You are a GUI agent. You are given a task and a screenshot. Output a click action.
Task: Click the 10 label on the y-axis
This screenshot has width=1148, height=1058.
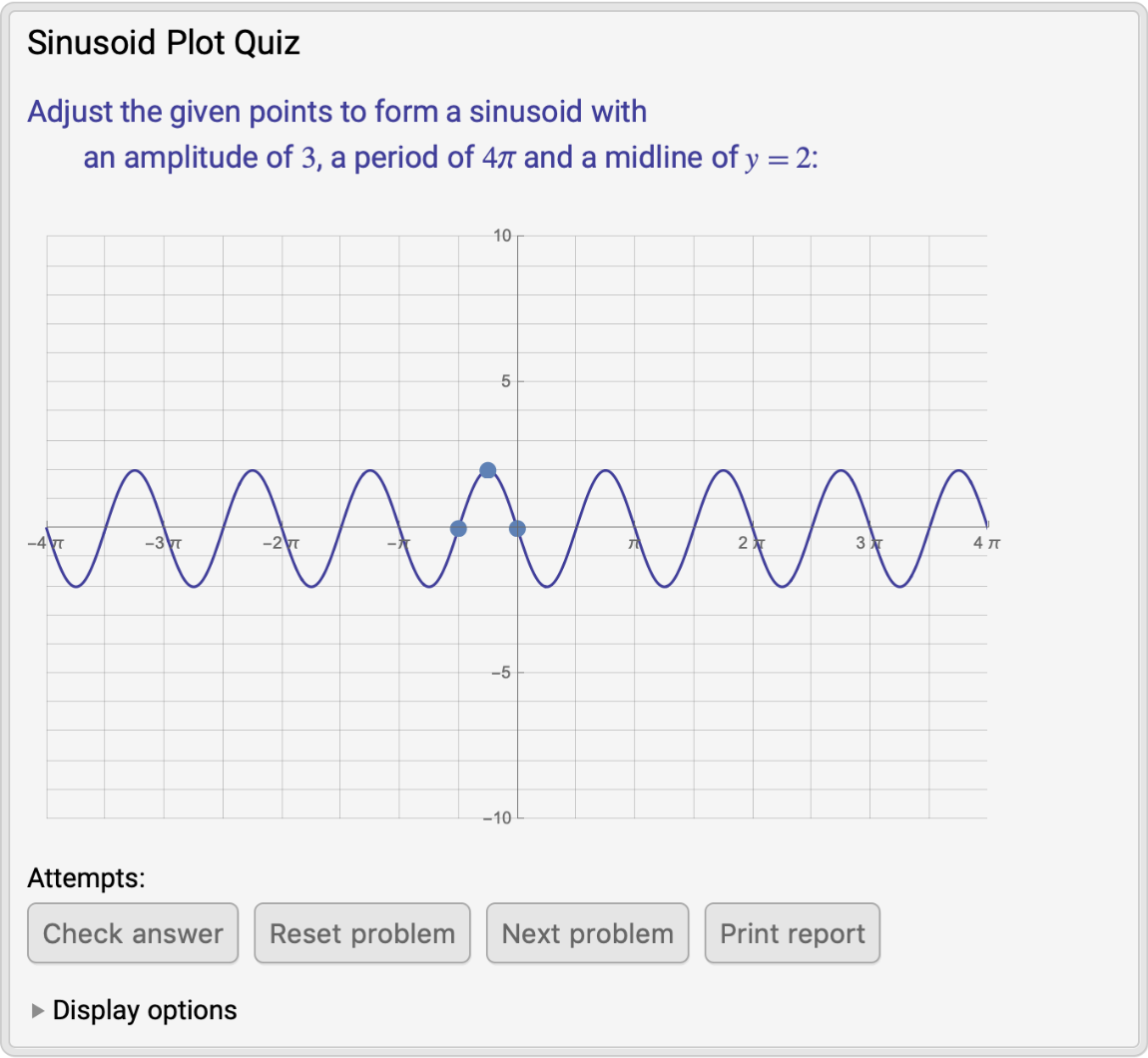501,237
